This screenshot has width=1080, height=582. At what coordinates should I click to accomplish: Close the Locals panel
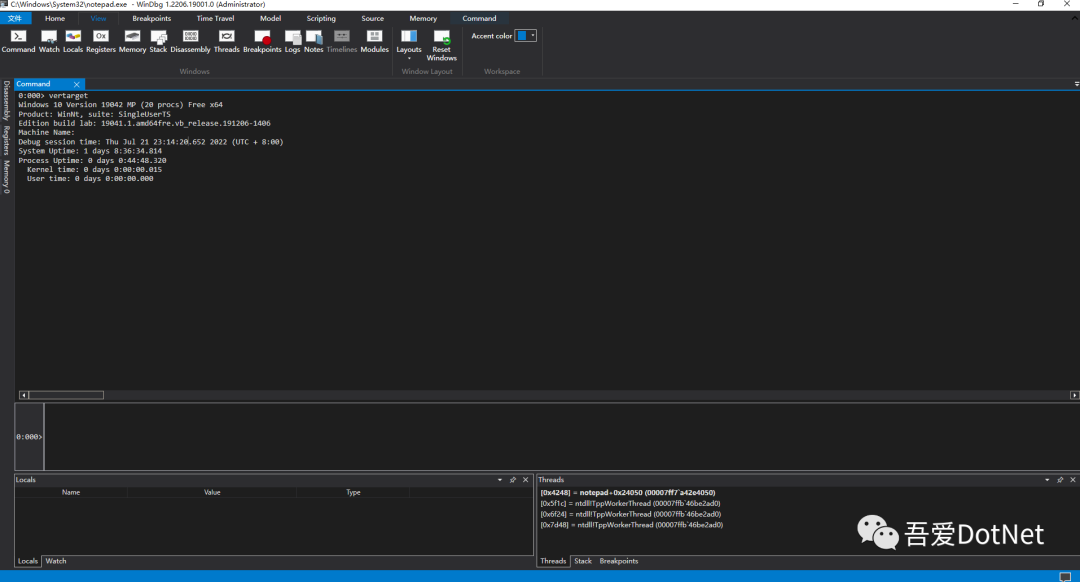(526, 480)
